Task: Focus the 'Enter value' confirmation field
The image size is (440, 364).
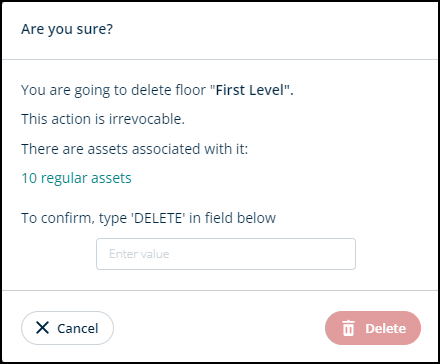Action: pos(226,254)
